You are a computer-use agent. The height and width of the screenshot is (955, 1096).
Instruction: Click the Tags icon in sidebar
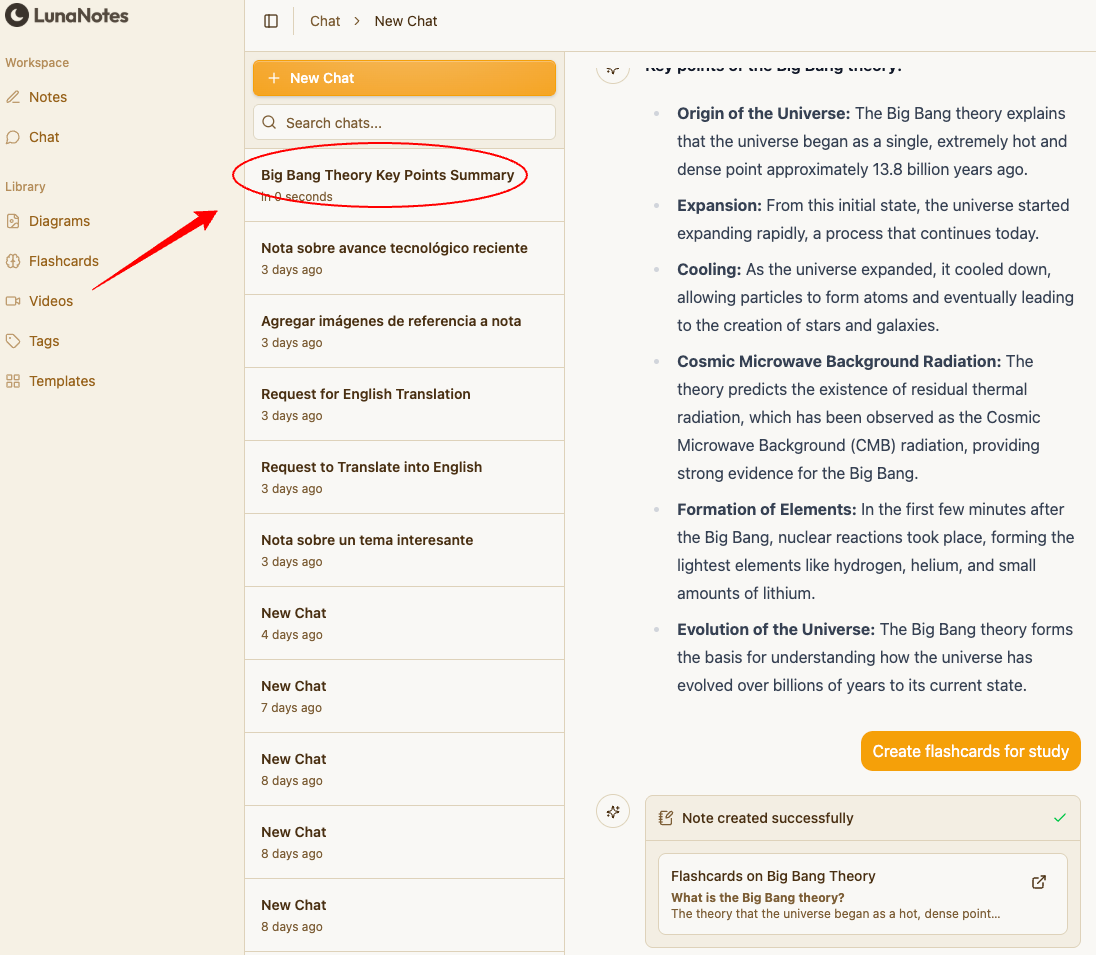(x=13, y=341)
